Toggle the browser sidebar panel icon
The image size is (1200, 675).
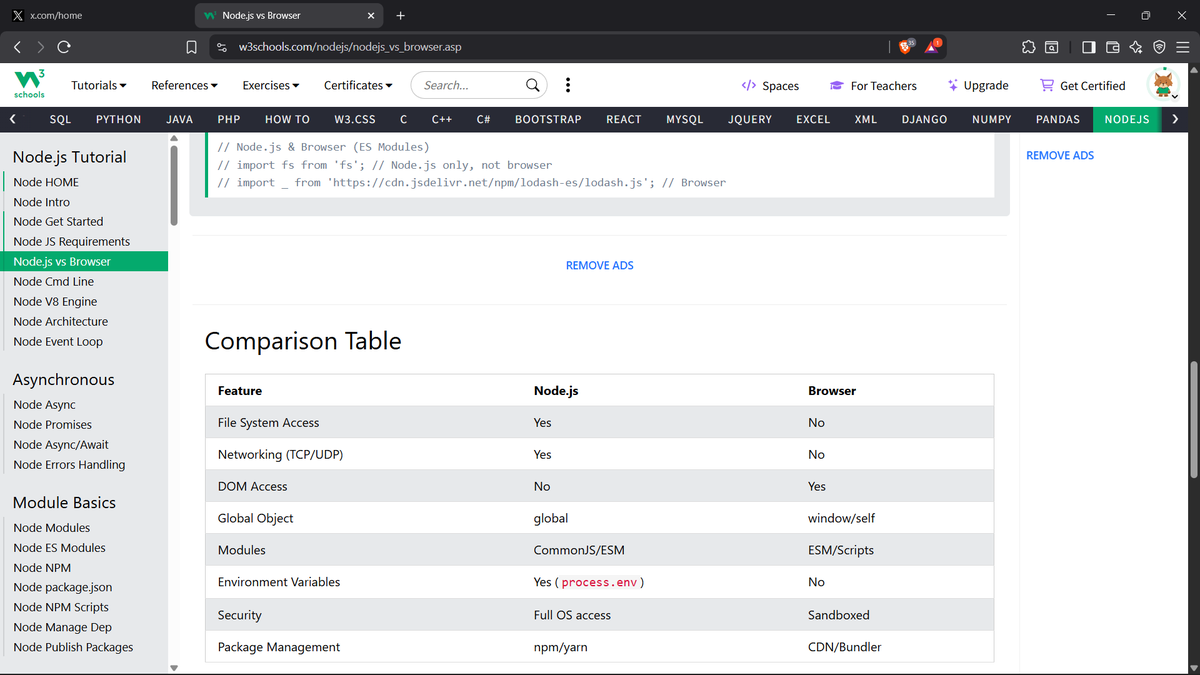[1088, 47]
